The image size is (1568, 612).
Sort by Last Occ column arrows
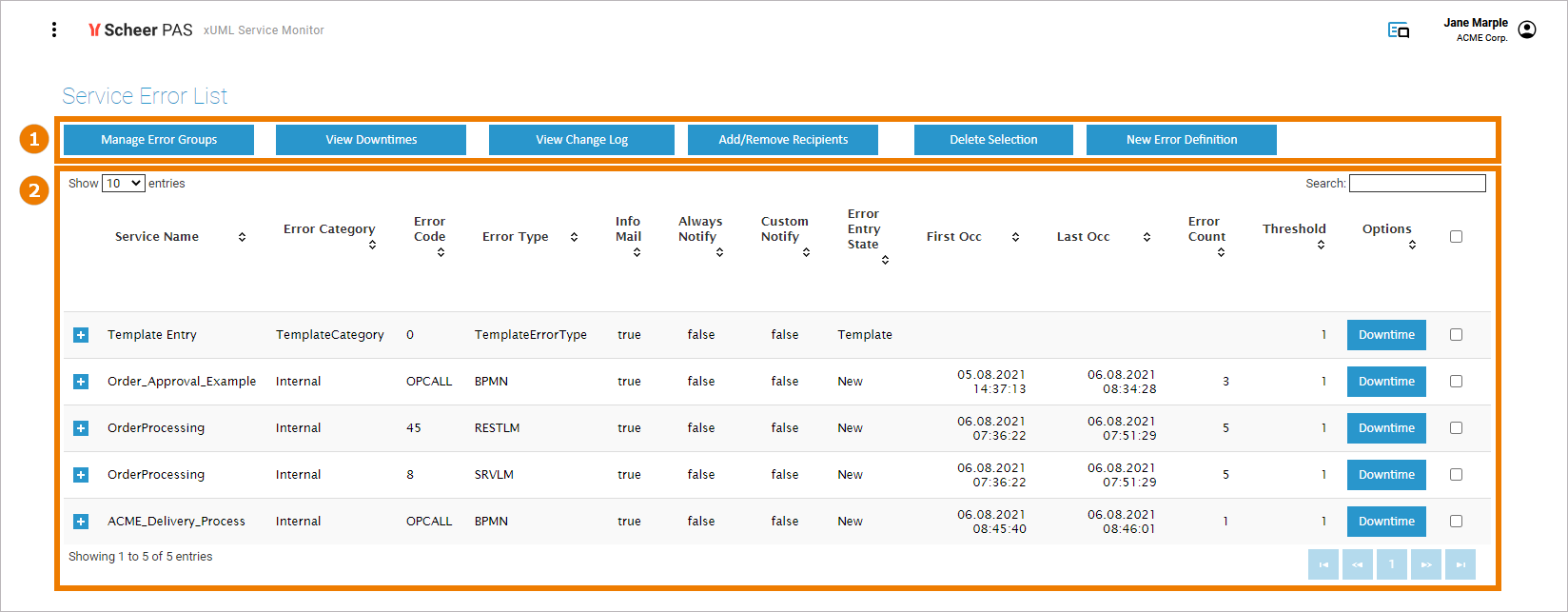coord(1147,237)
